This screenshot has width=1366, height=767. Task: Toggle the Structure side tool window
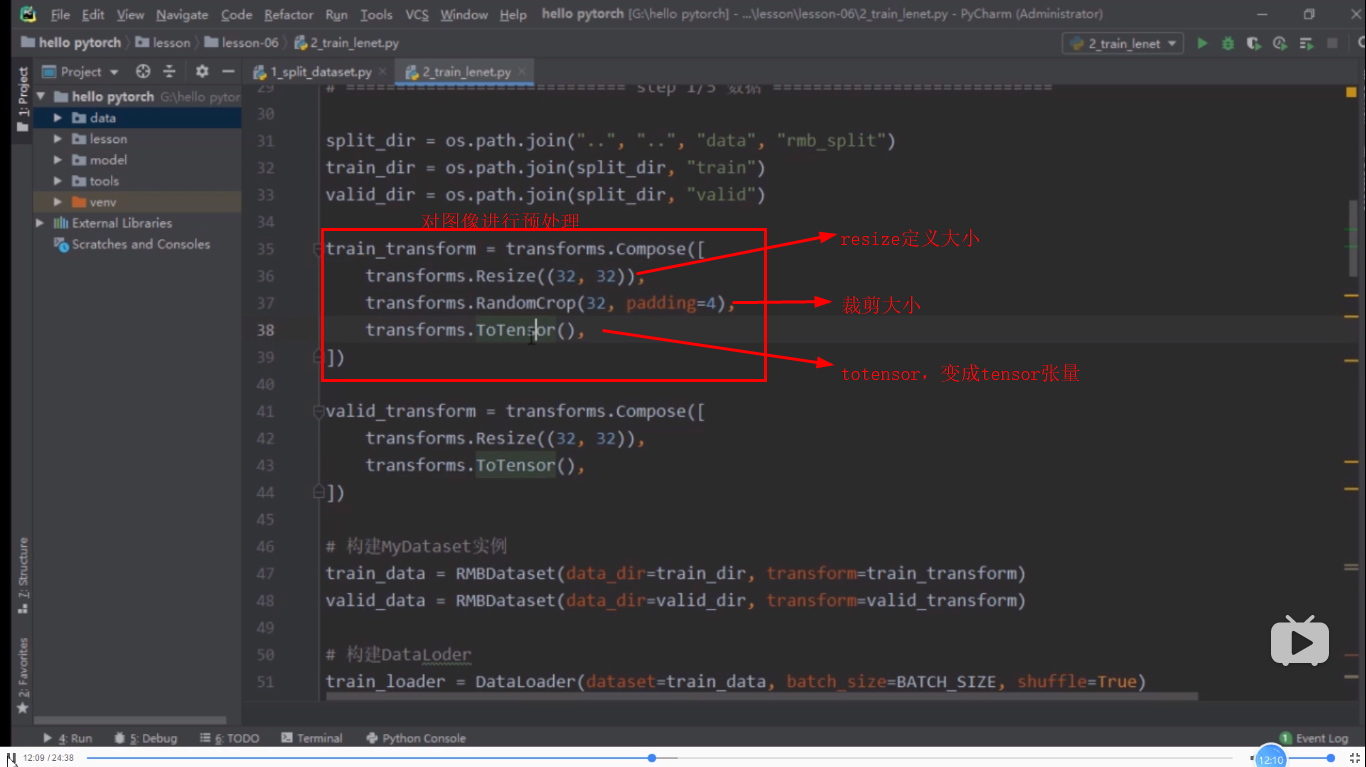point(22,576)
